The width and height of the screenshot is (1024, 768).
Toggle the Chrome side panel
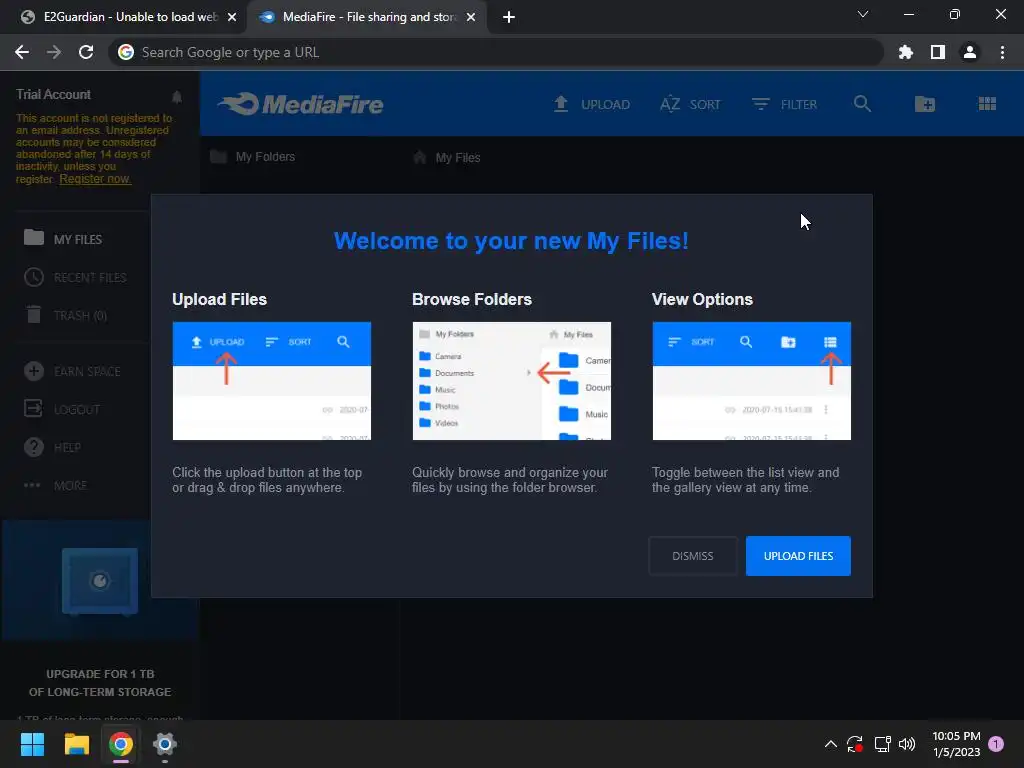(x=938, y=52)
